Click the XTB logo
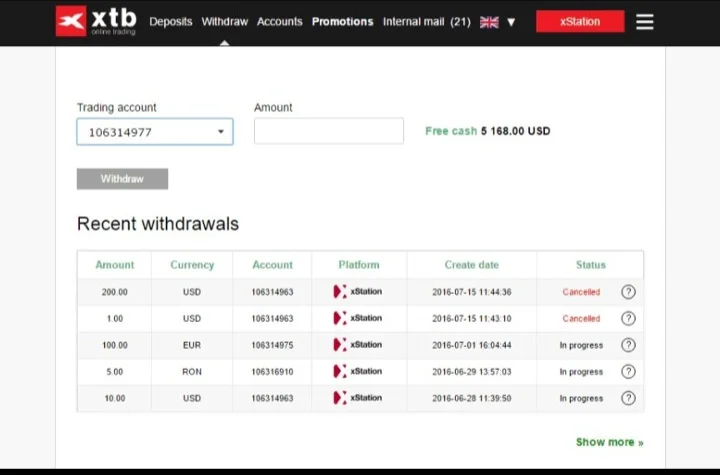This screenshot has height=475, width=720. click(x=96, y=21)
